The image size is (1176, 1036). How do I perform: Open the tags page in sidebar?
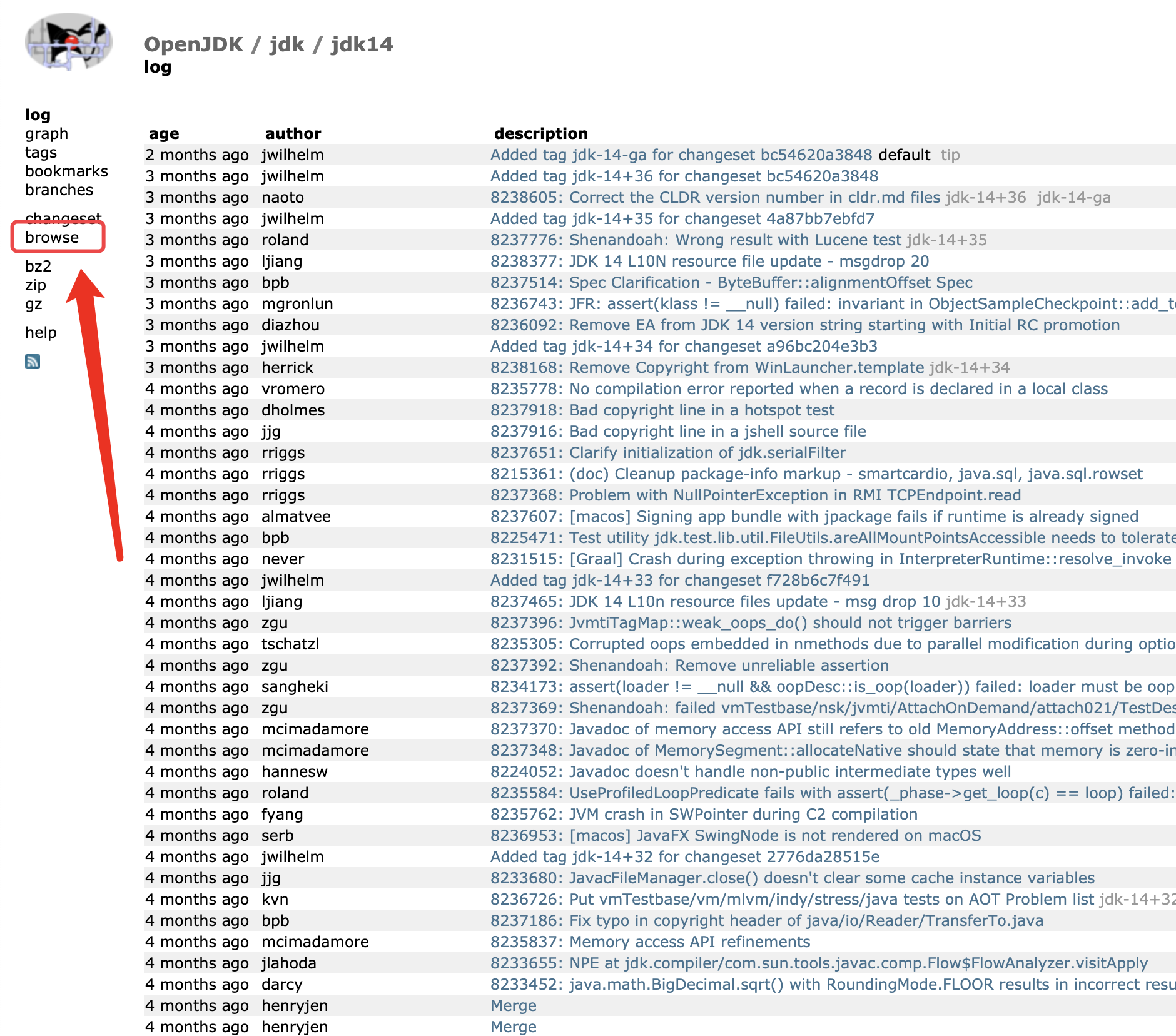(41, 153)
